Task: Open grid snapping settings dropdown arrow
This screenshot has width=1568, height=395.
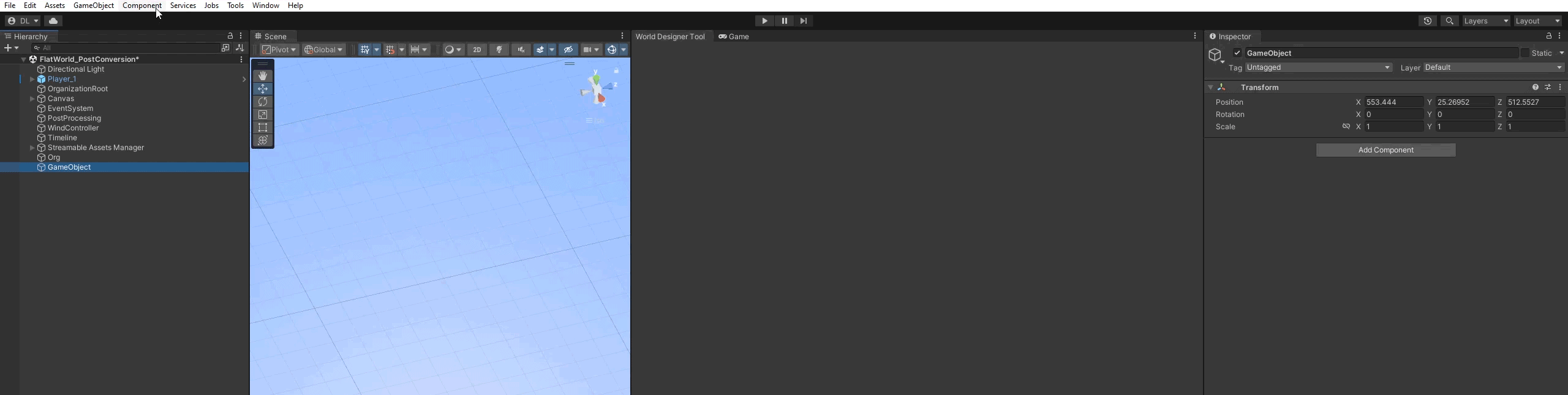Action: 402,50
